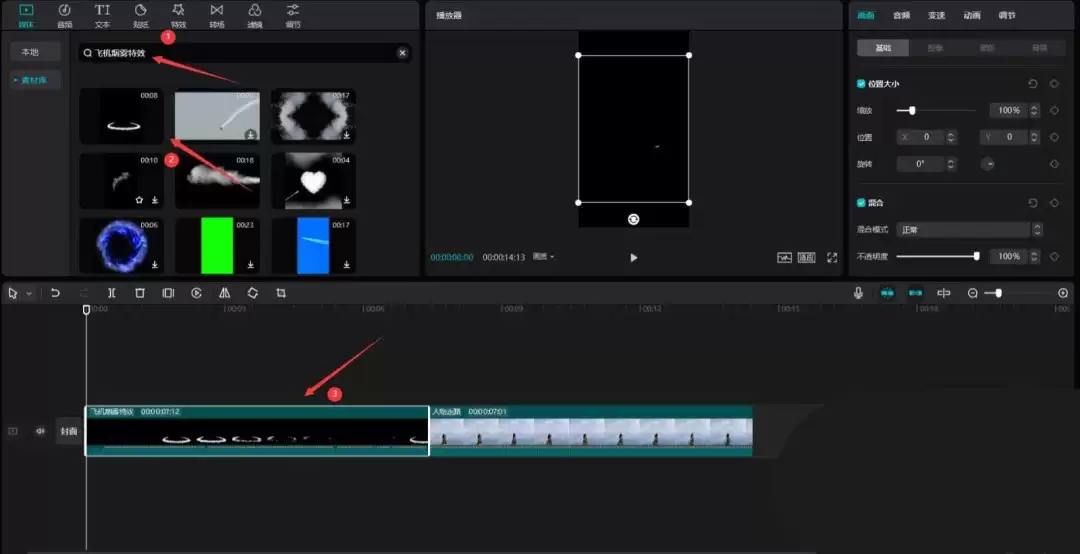Click the 封面 cover button on the track
This screenshot has width=1080, height=554.
[x=68, y=431]
